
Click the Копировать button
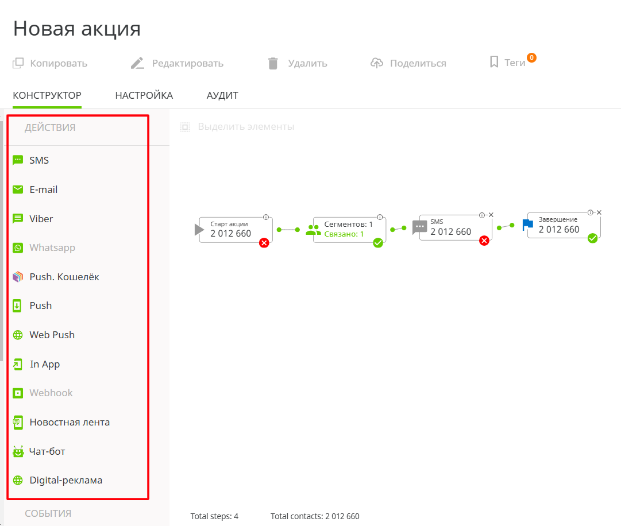pyautogui.click(x=50, y=63)
